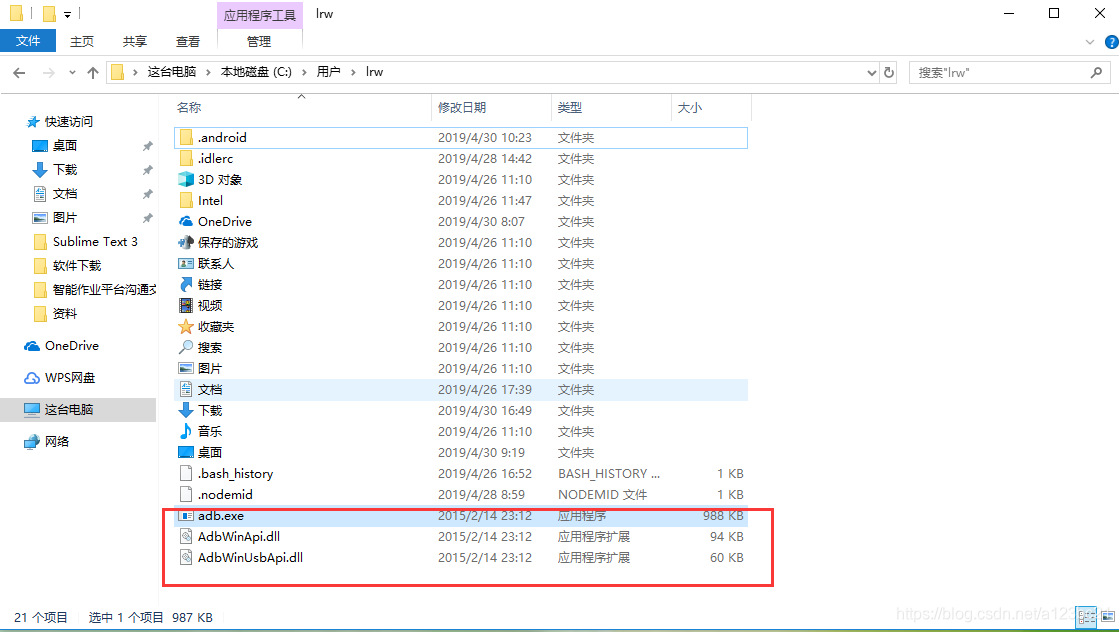
Task: Switch to the 查看 ribbon tab
Action: coord(188,41)
